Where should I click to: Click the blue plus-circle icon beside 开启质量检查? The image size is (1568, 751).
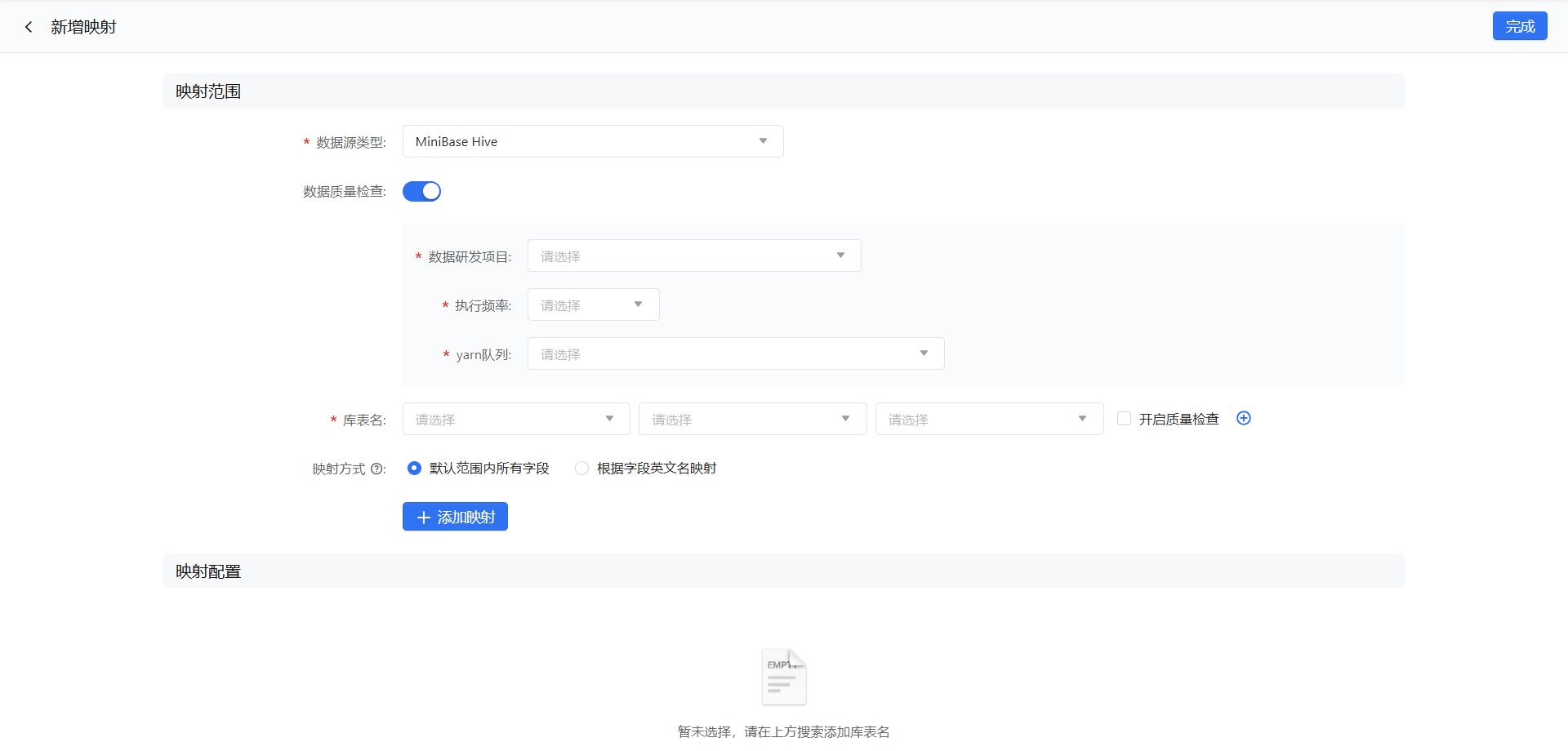[1244, 418]
